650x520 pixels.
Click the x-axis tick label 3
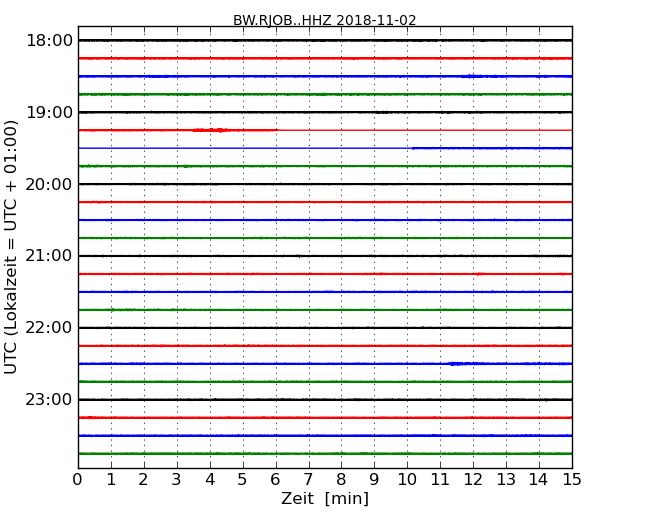pyautogui.click(x=177, y=479)
